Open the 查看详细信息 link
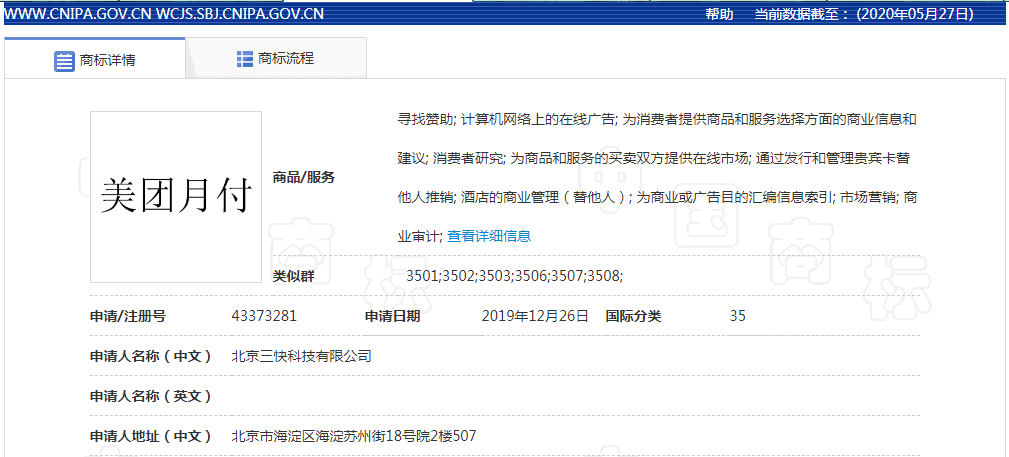This screenshot has height=457, width=1009. click(x=489, y=236)
